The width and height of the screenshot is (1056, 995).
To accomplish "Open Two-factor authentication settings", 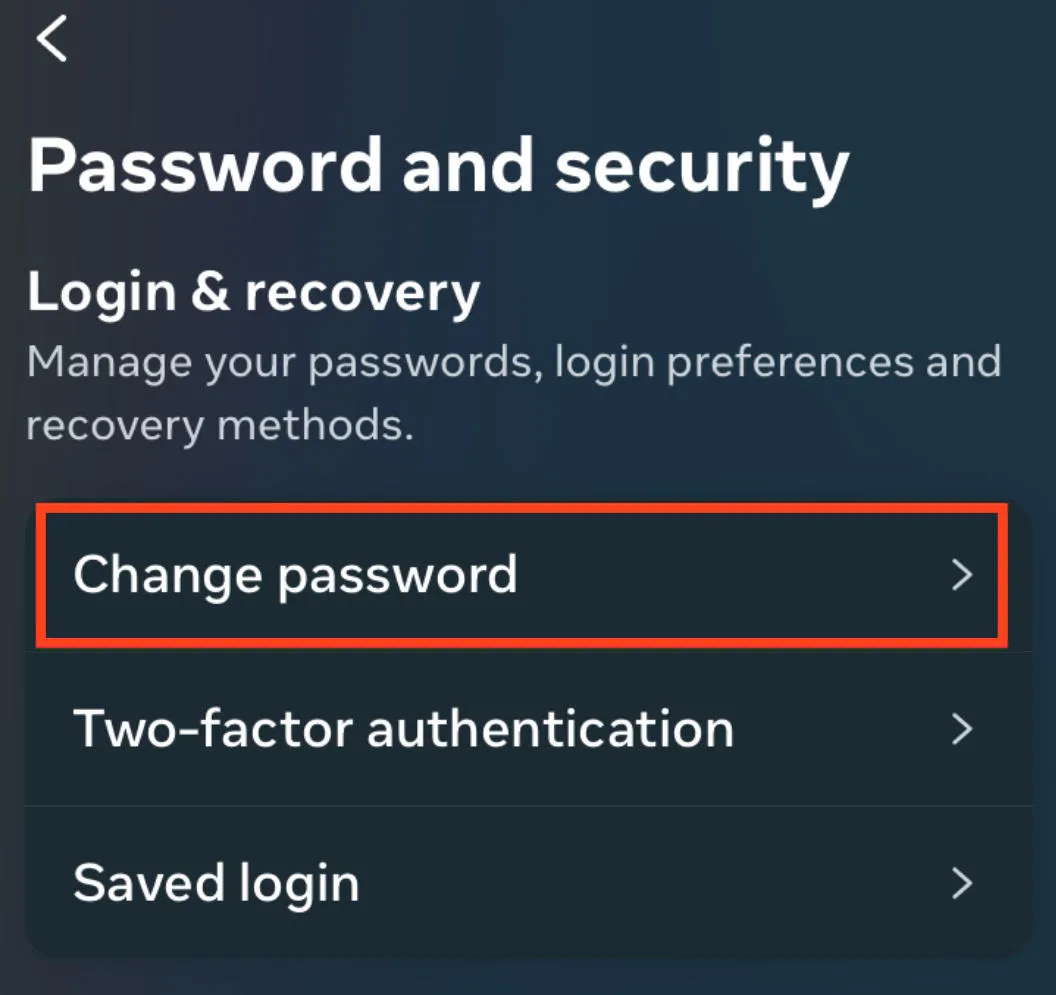I will point(403,729).
